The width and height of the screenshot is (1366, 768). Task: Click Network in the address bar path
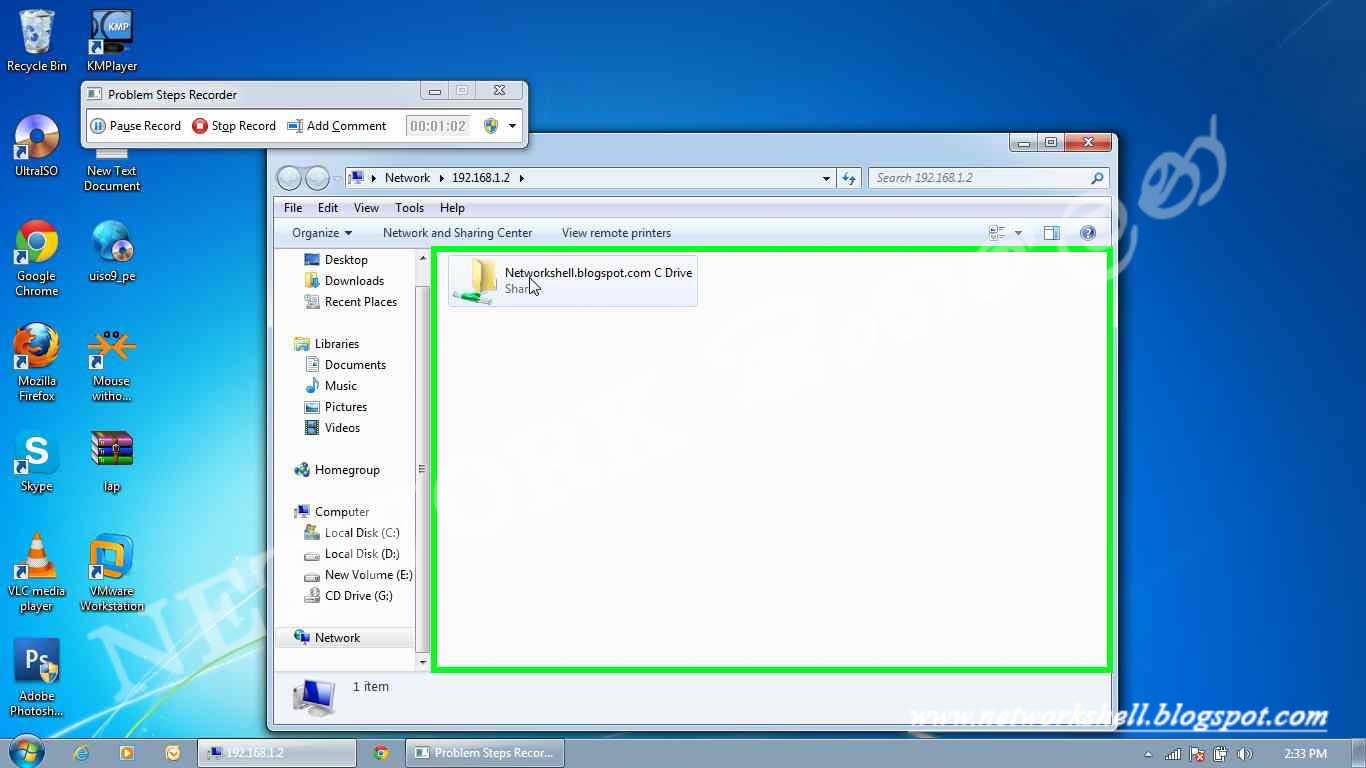pos(407,178)
